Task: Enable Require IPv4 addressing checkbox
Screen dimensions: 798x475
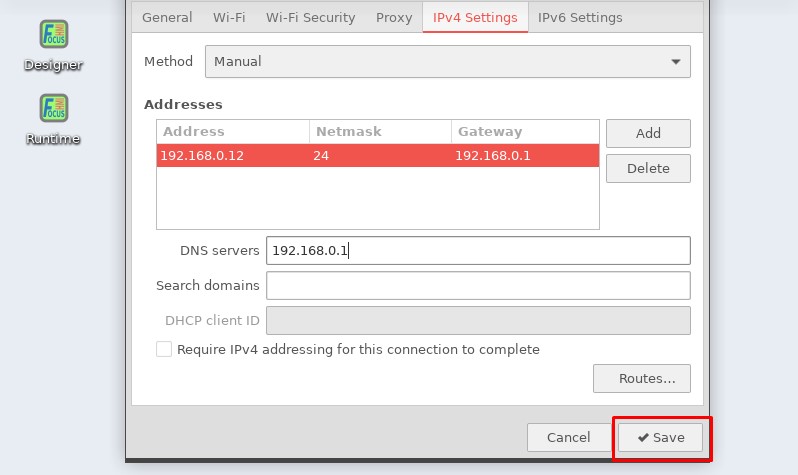Action: click(164, 350)
